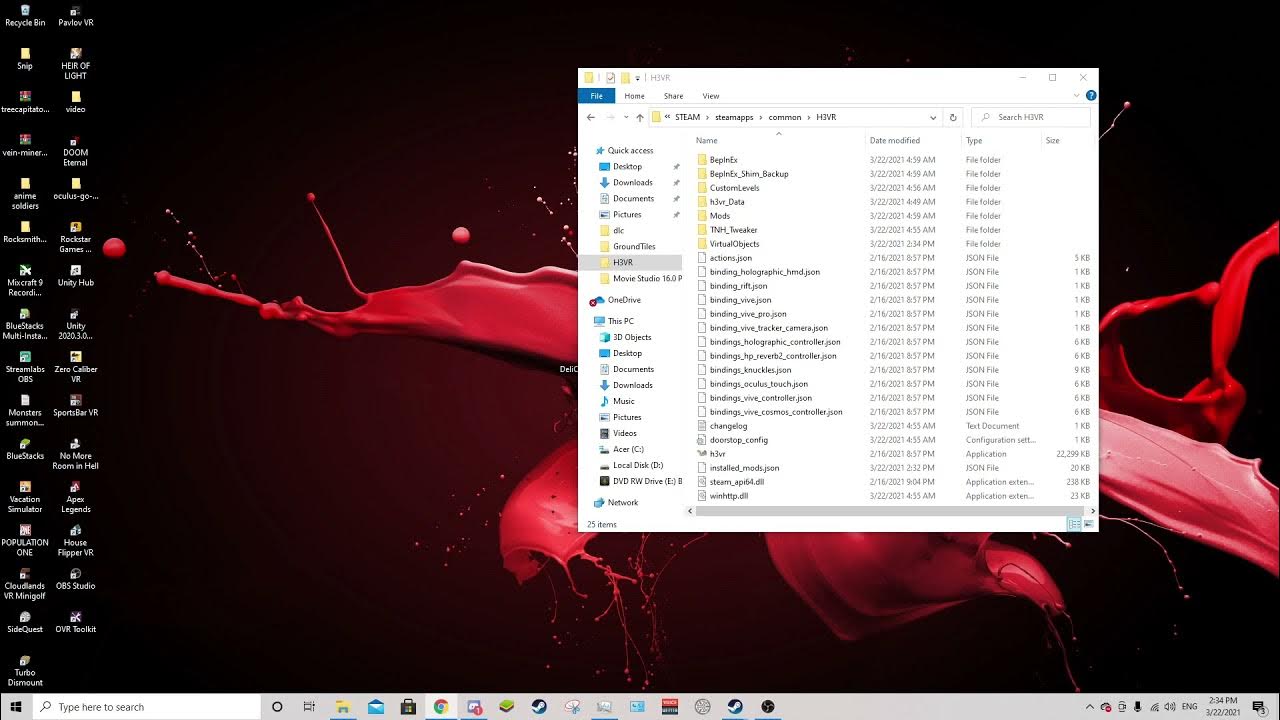Switch to the details view layout
The image size is (1280, 720).
tap(1074, 524)
